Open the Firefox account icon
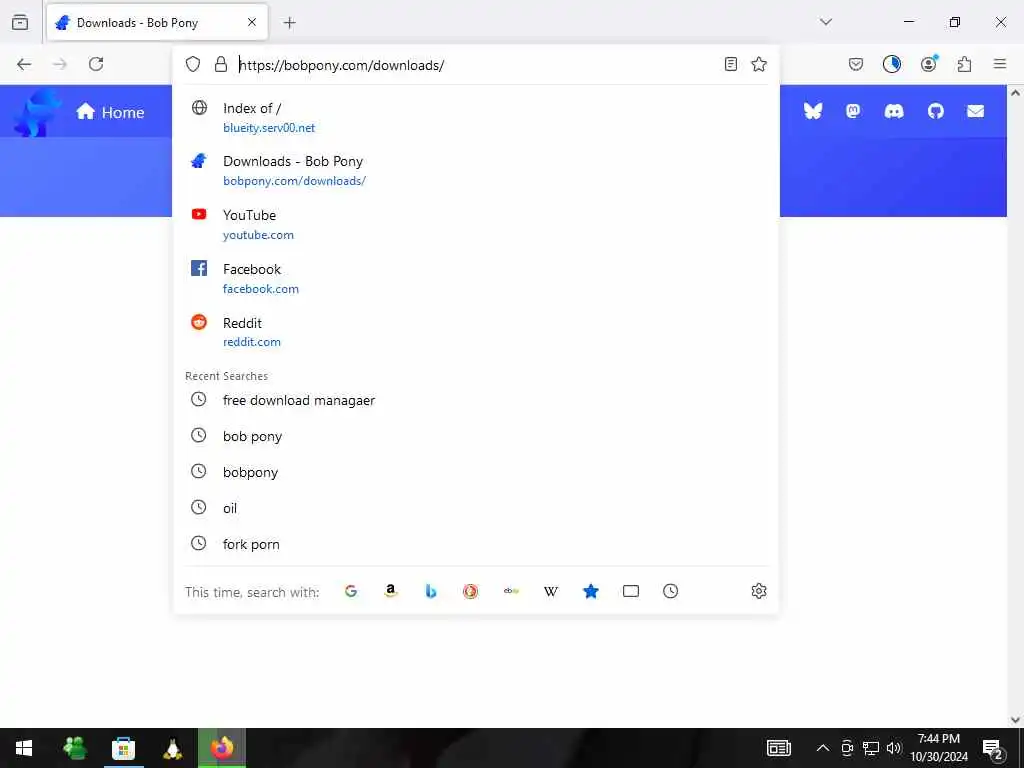 [x=929, y=64]
